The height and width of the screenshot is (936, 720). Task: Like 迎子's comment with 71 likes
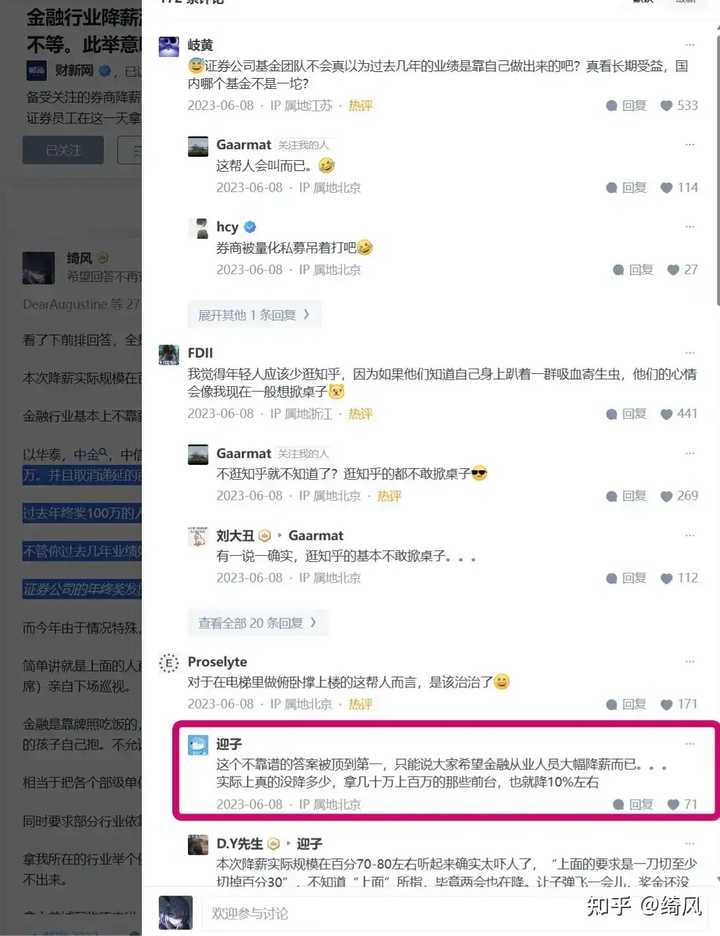[x=682, y=804]
